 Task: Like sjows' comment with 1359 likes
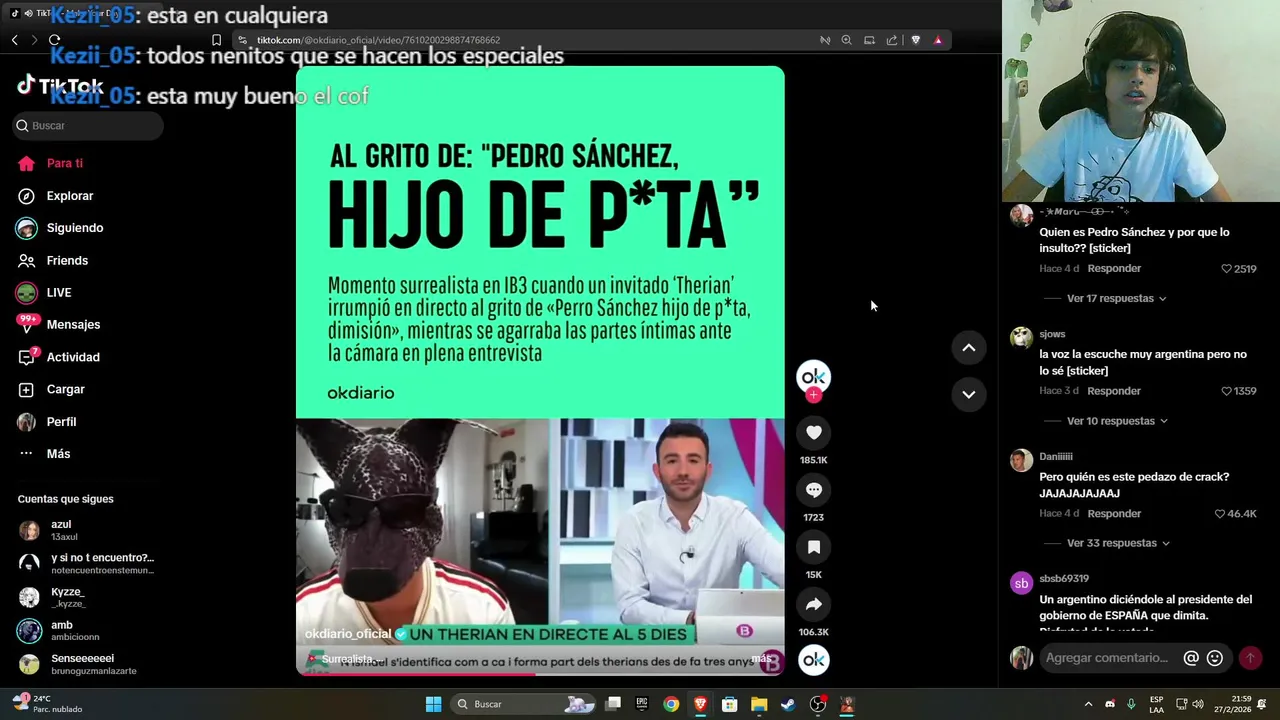pos(1227,391)
